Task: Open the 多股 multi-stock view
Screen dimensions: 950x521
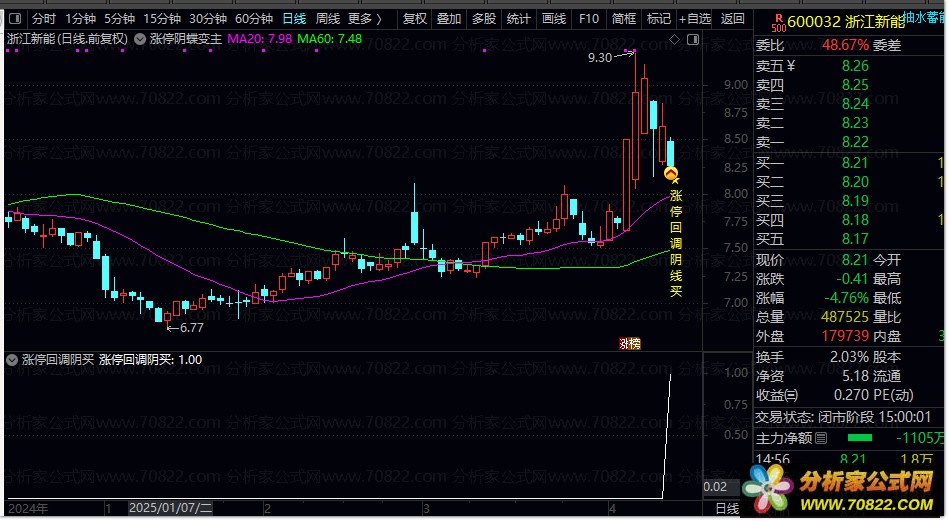Action: [x=483, y=19]
